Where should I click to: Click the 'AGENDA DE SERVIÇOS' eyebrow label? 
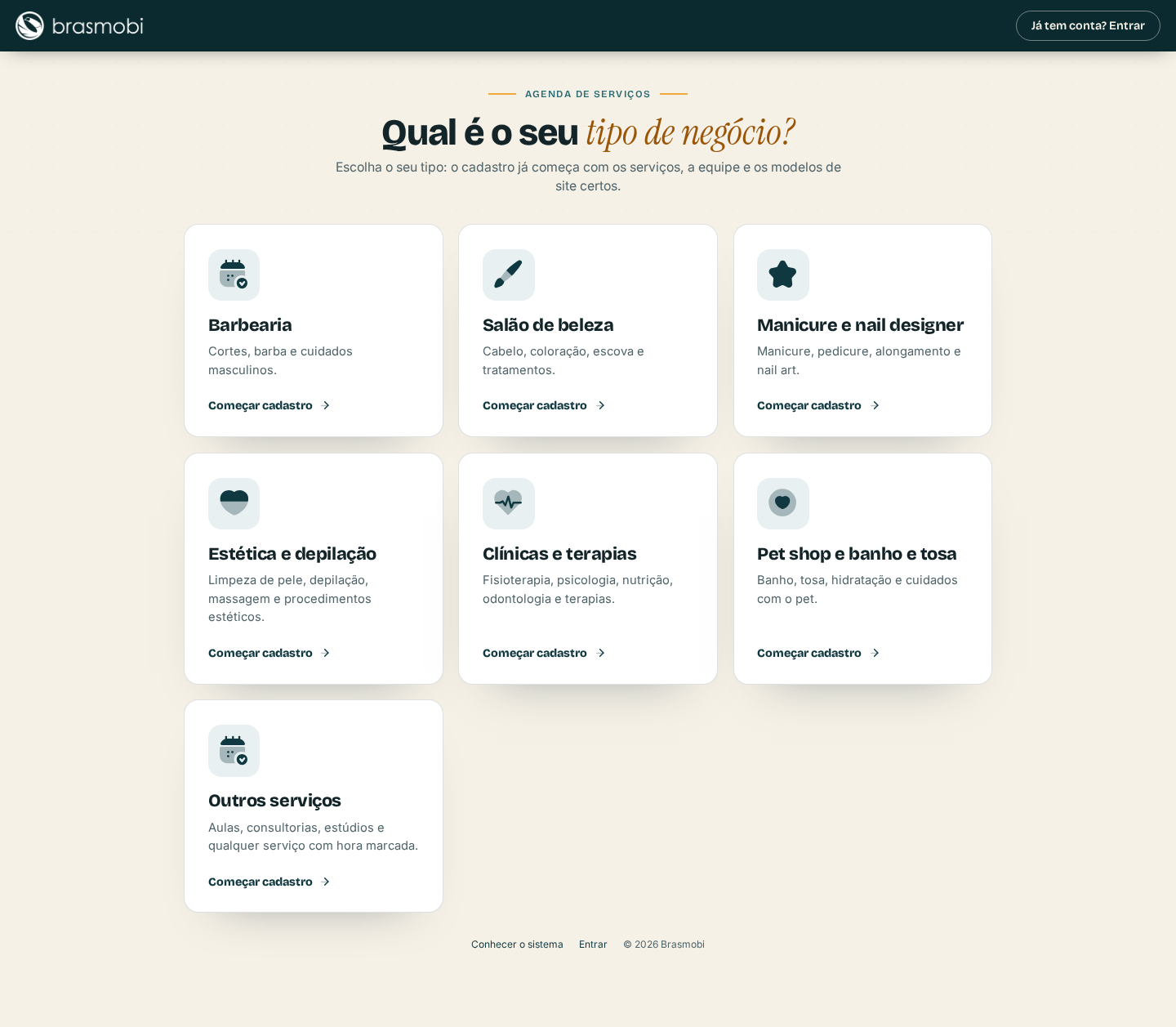click(588, 94)
